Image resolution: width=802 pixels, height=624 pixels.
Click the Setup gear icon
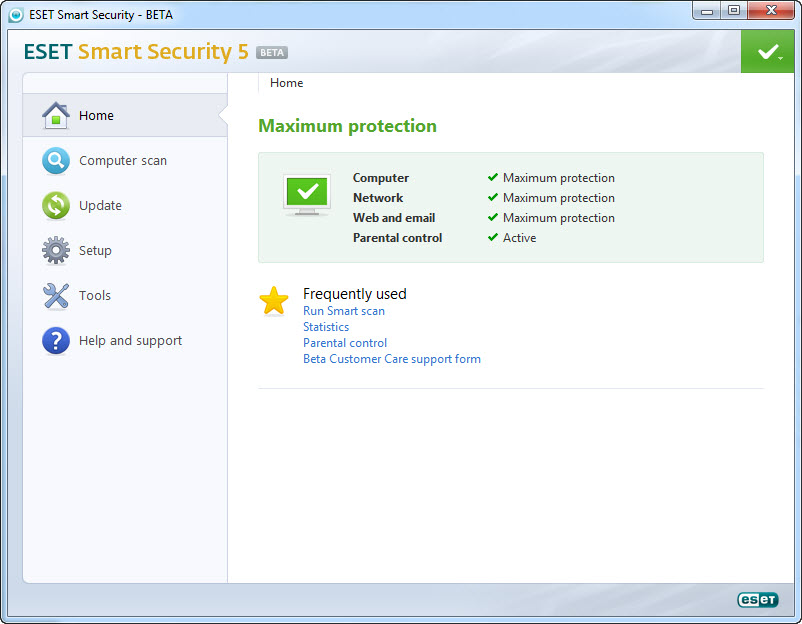56,250
